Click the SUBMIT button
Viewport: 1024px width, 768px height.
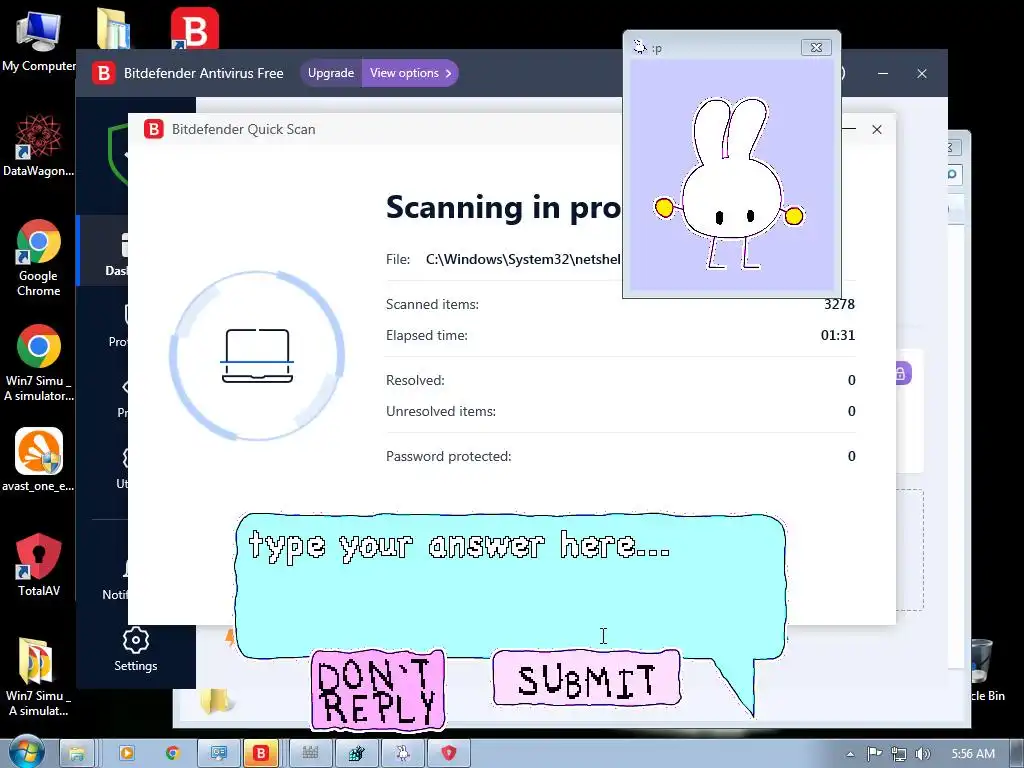586,679
